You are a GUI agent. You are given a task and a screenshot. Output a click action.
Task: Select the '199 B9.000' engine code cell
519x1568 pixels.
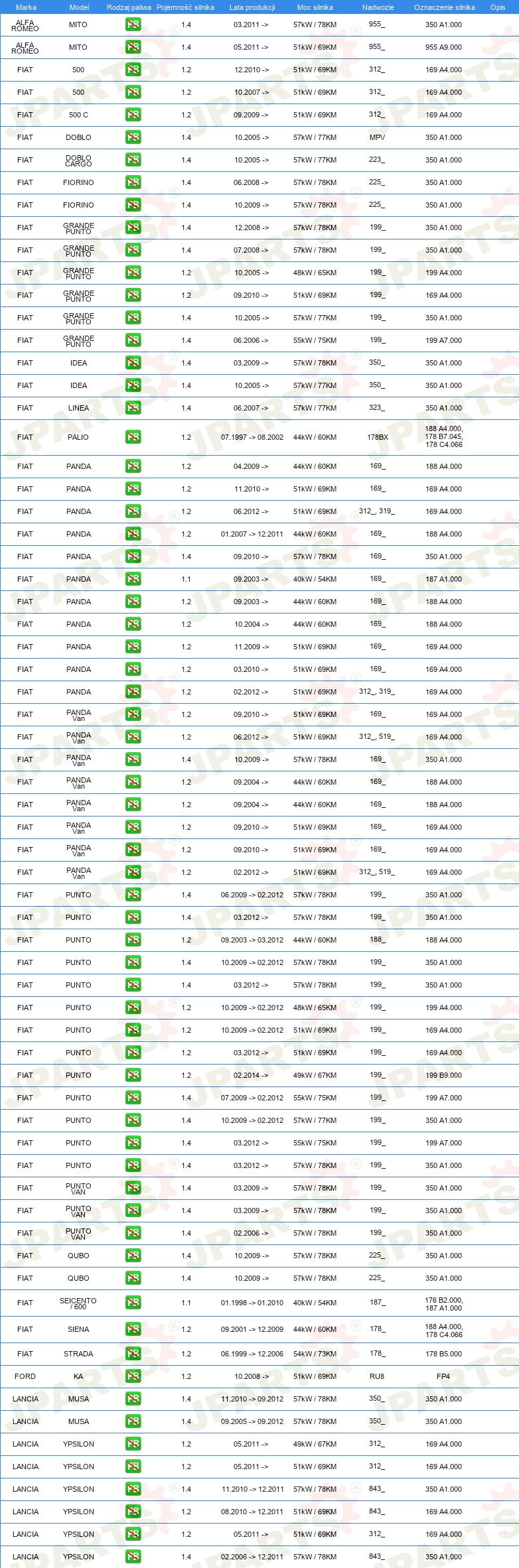point(443,1075)
